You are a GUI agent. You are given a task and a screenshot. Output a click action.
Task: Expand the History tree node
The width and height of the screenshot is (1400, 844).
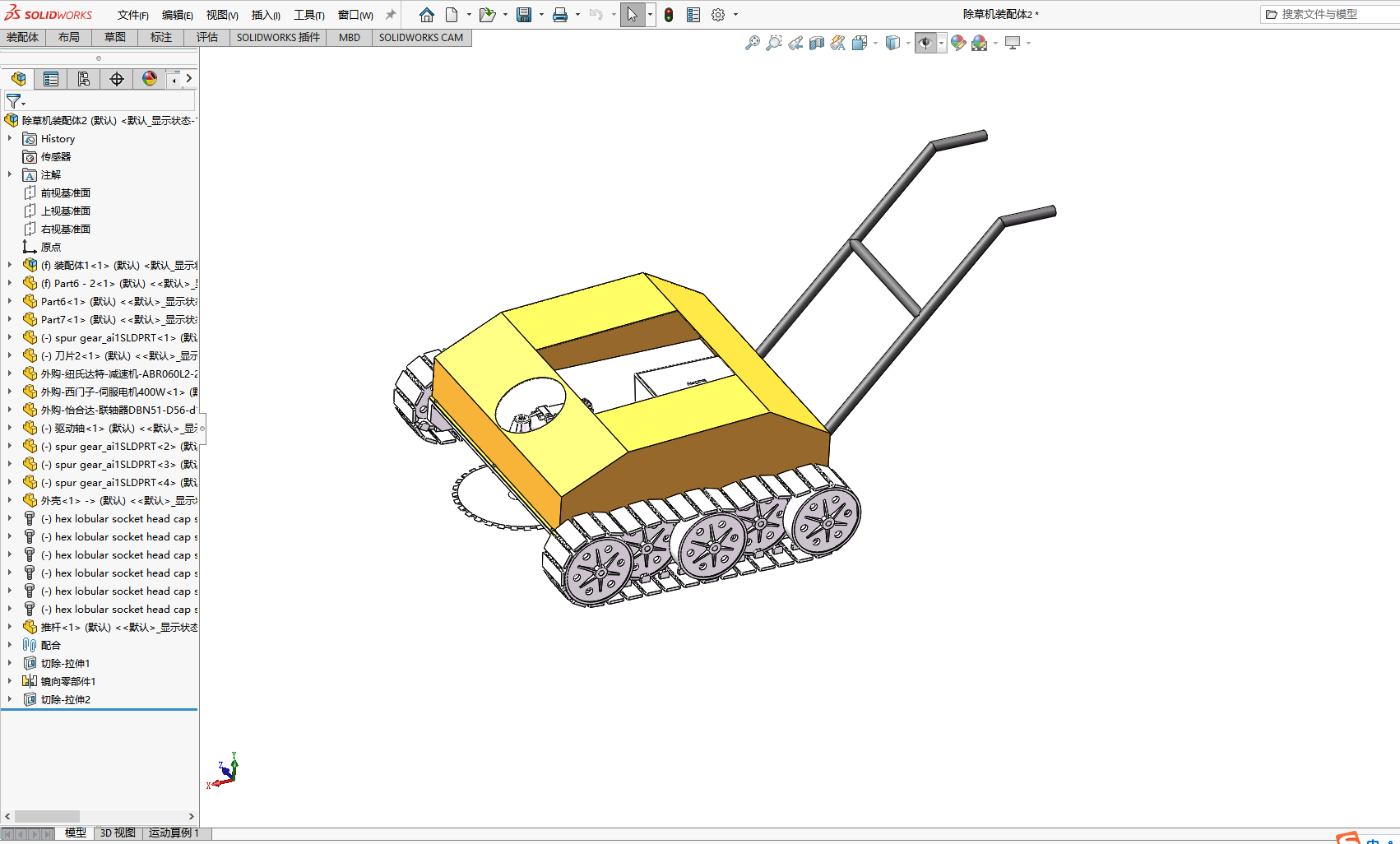click(10, 139)
